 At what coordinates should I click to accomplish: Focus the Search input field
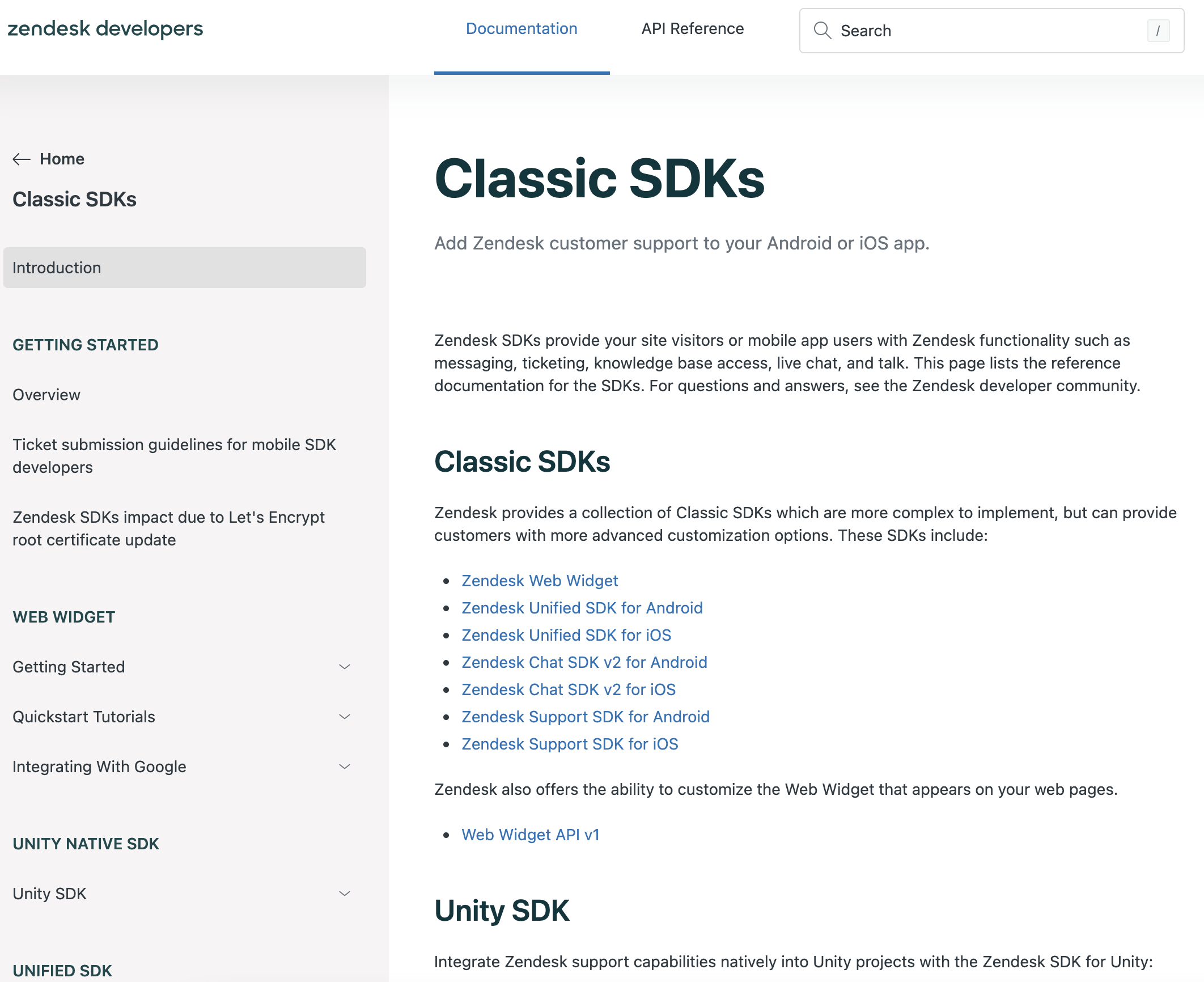(x=991, y=31)
